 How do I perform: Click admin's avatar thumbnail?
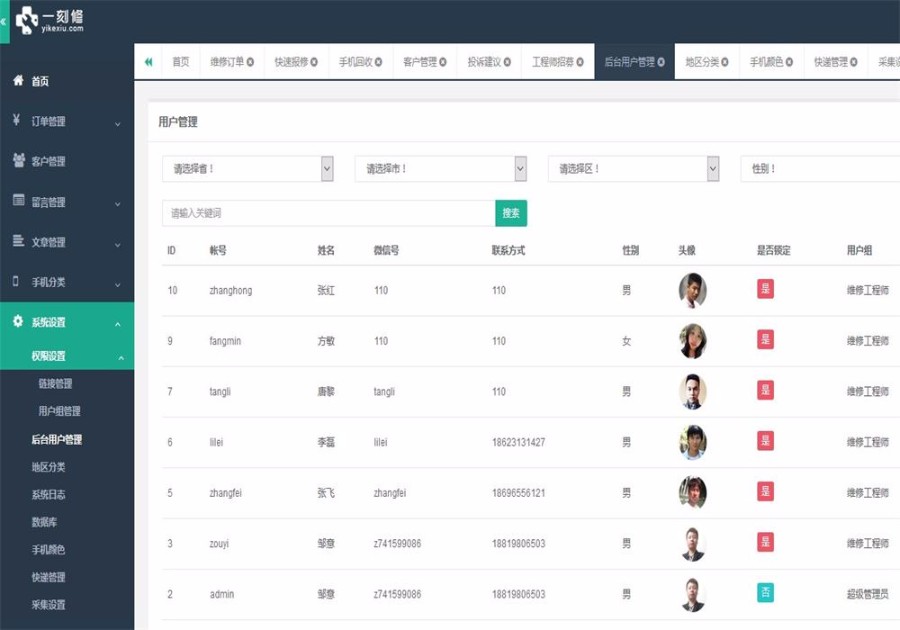click(x=692, y=594)
